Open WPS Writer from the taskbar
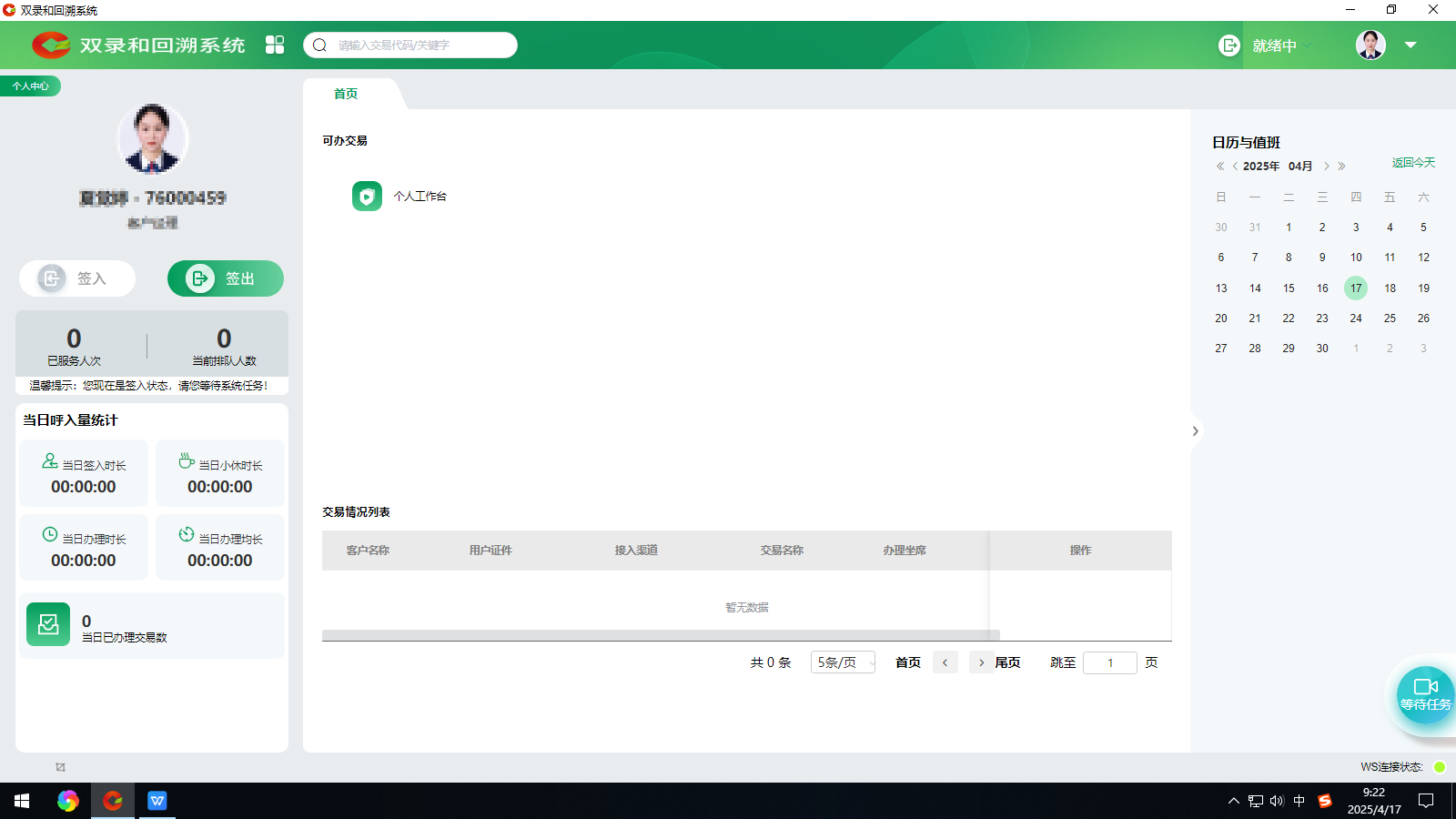This screenshot has height=819, width=1456. [x=157, y=801]
